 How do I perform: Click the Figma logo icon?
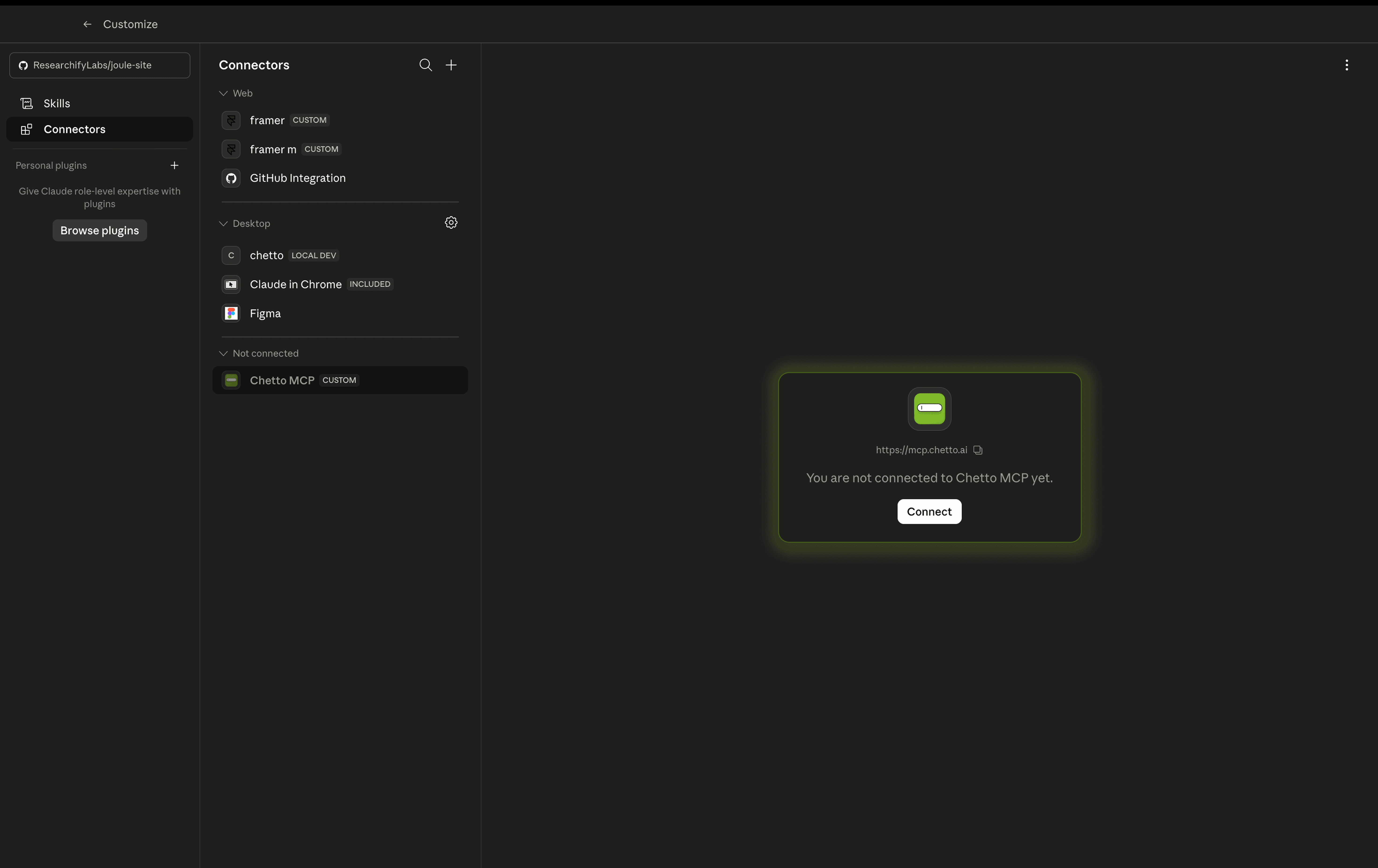(231, 314)
